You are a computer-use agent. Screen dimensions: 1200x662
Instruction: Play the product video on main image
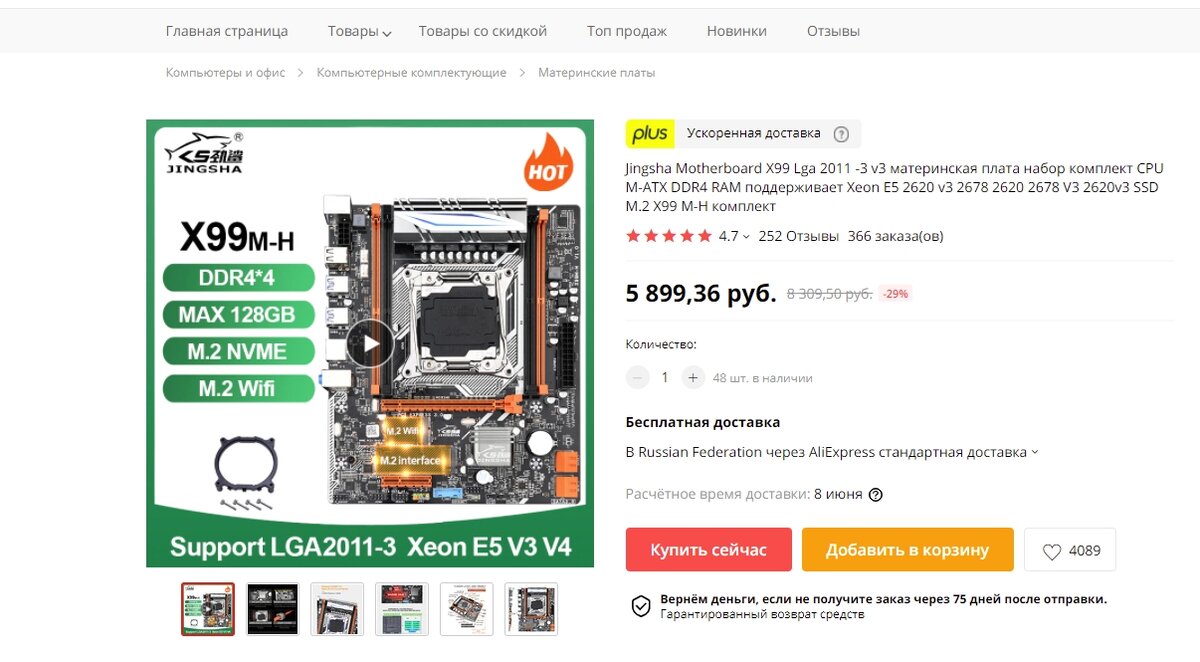pyautogui.click(x=370, y=344)
